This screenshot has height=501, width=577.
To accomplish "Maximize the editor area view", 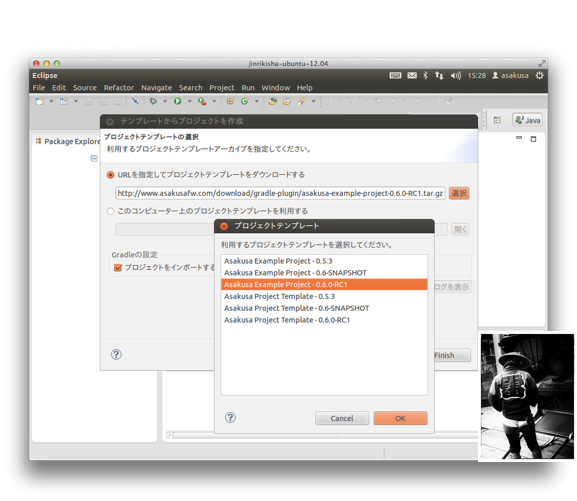I will 533,139.
